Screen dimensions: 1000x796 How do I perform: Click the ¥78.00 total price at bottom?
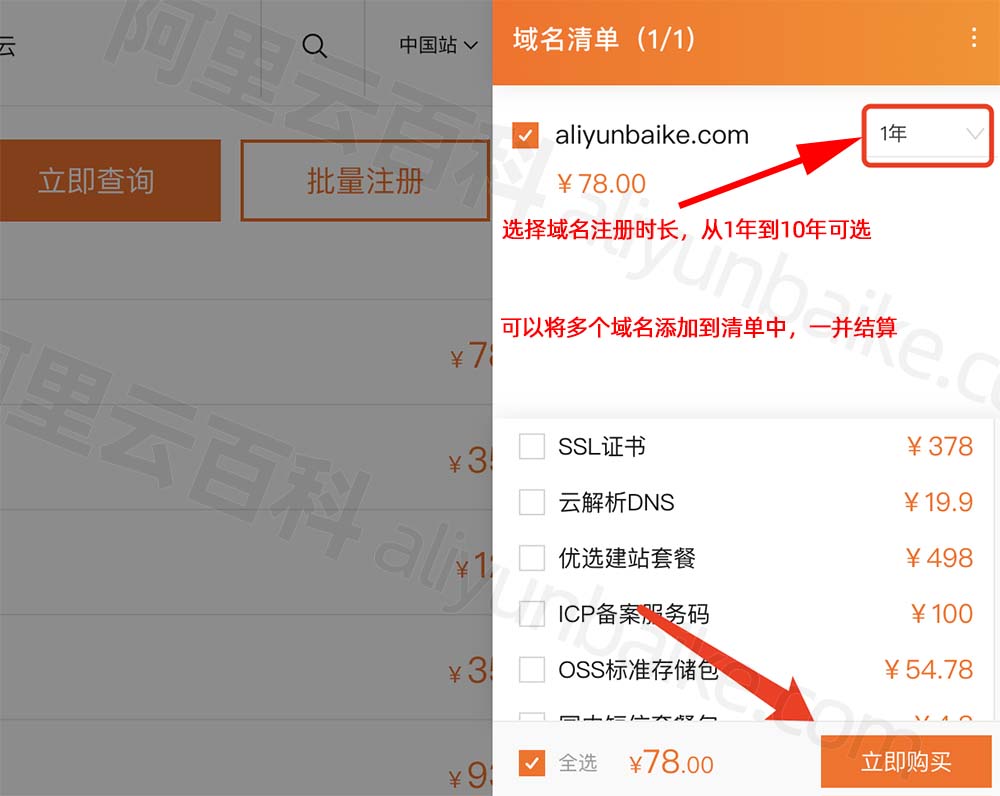[671, 762]
